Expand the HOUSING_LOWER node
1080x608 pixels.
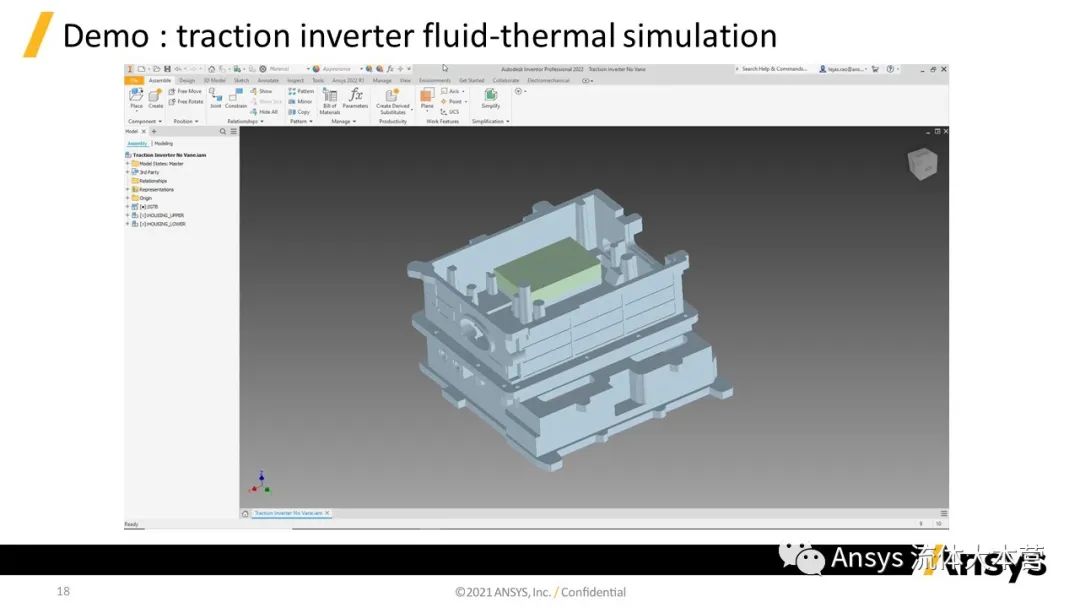click(x=127, y=224)
